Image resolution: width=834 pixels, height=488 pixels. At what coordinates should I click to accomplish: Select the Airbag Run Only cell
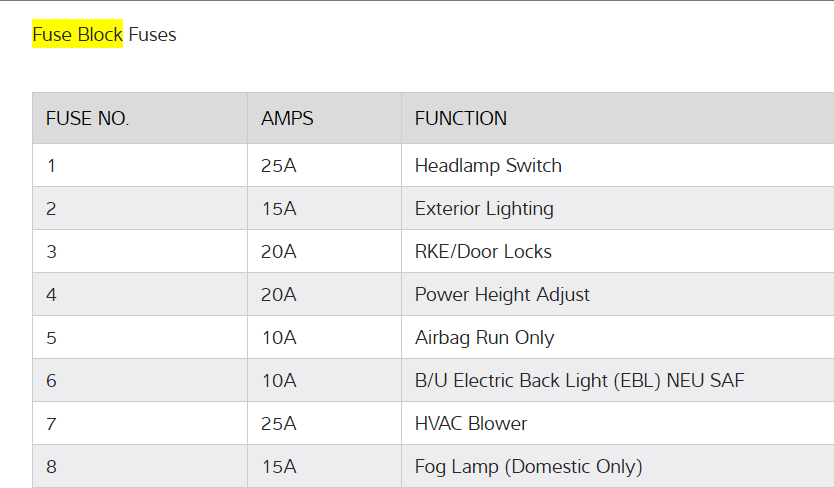coord(484,338)
